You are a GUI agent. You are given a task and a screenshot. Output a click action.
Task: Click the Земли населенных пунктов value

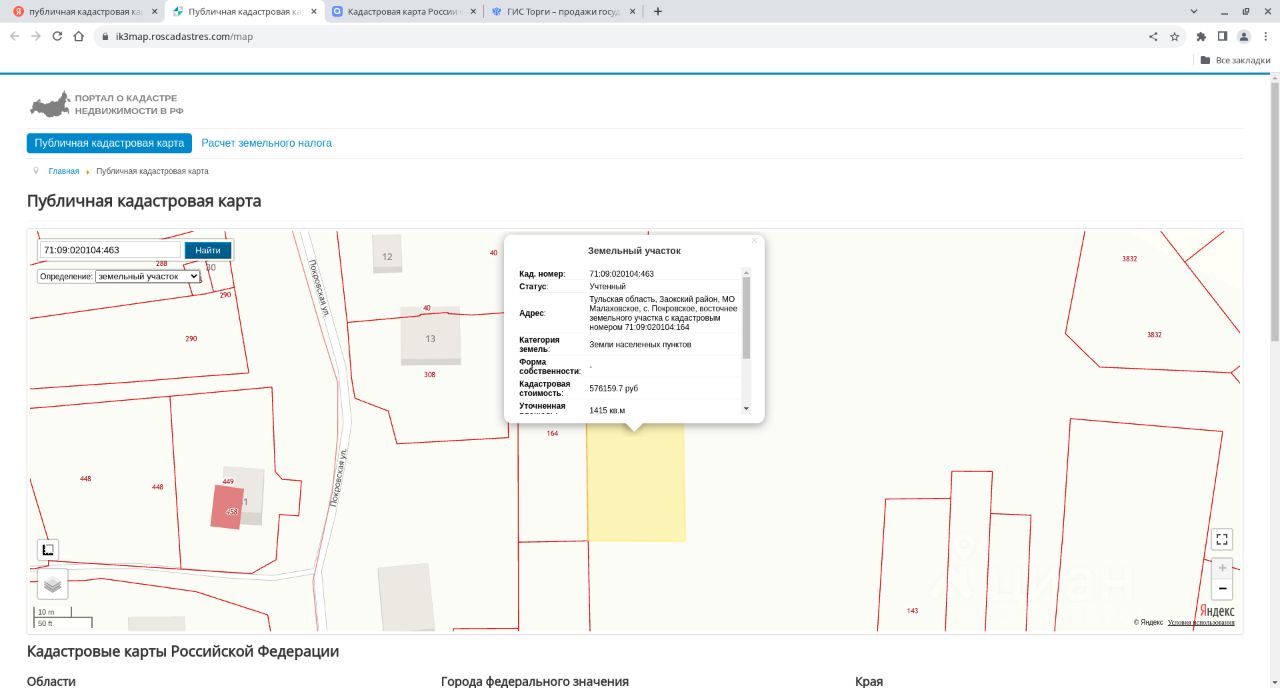coord(640,344)
